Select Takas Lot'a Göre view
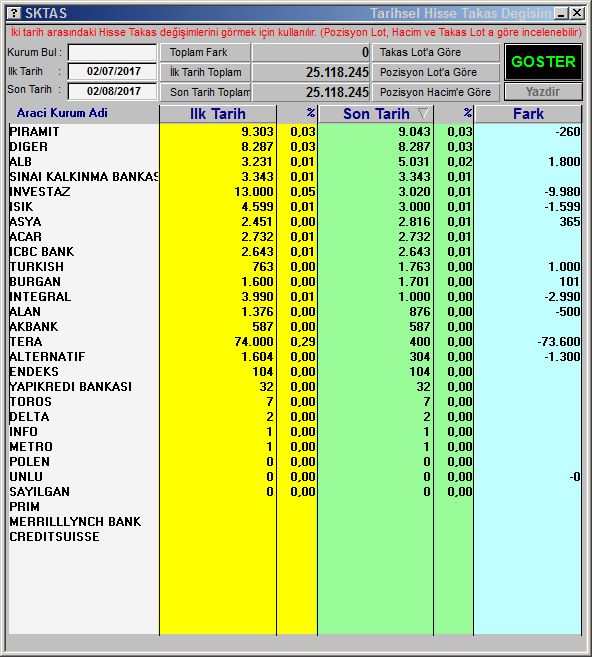Viewport: 592px width, 657px height. point(436,52)
